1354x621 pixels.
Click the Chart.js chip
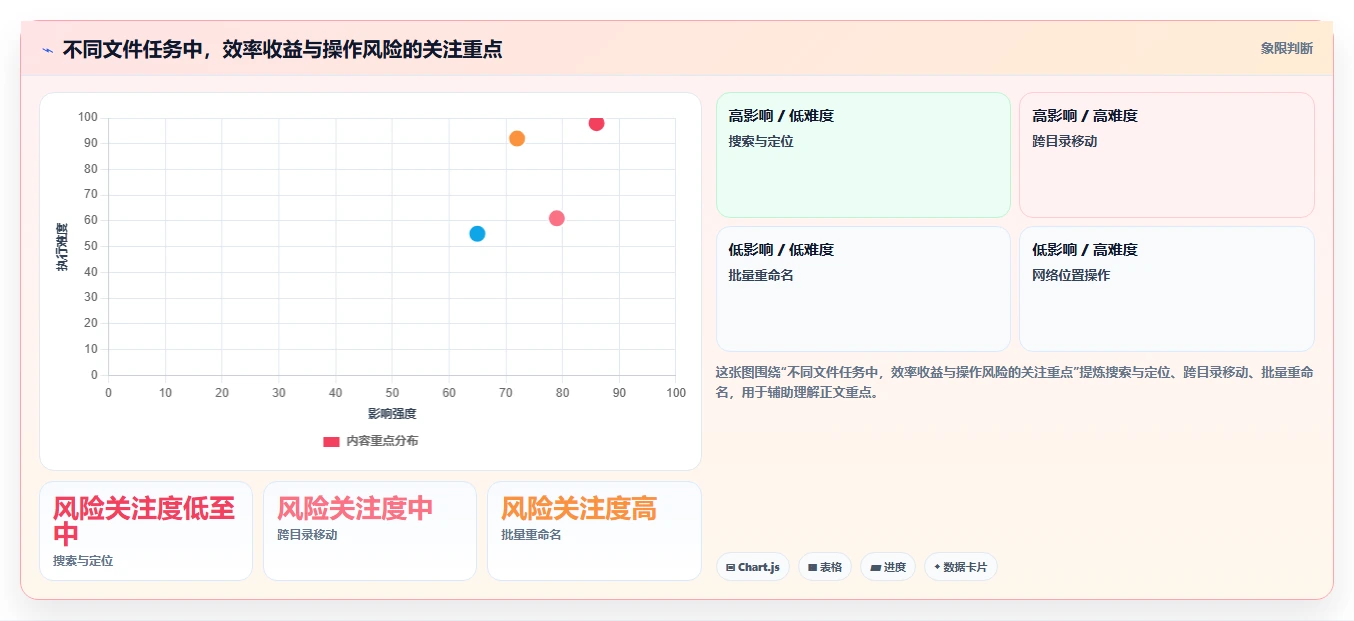[x=752, y=567]
